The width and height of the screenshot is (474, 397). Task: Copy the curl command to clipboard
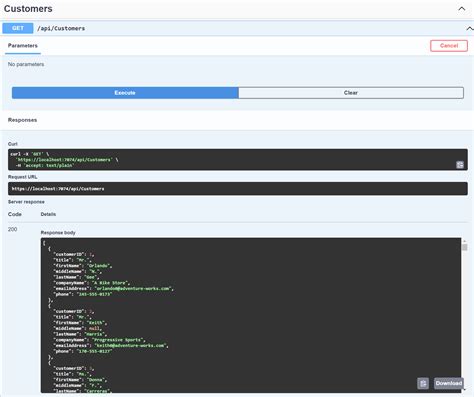pos(460,165)
